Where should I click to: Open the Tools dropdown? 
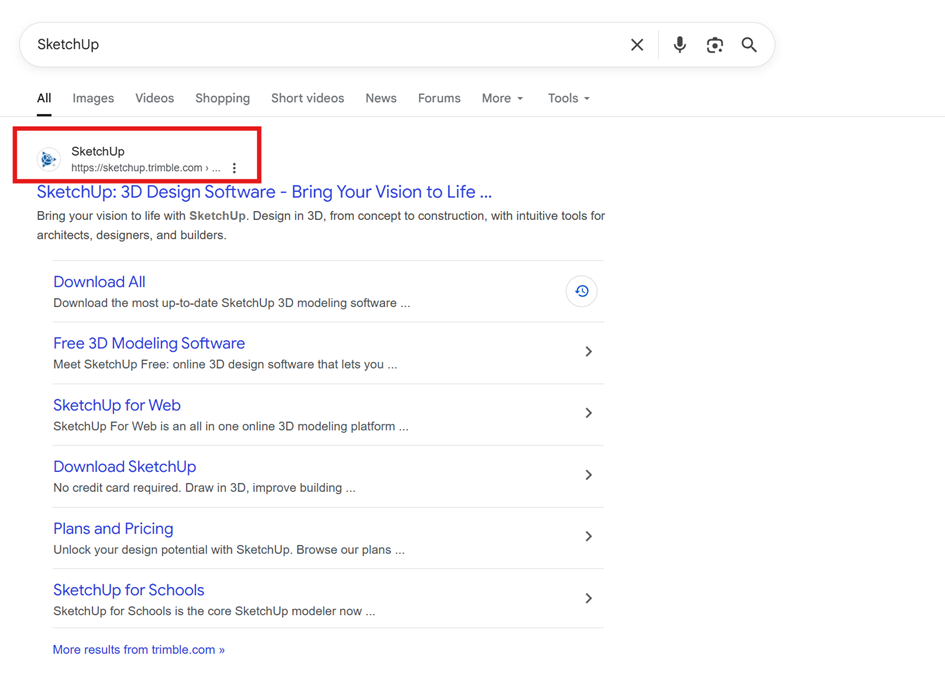(x=568, y=98)
